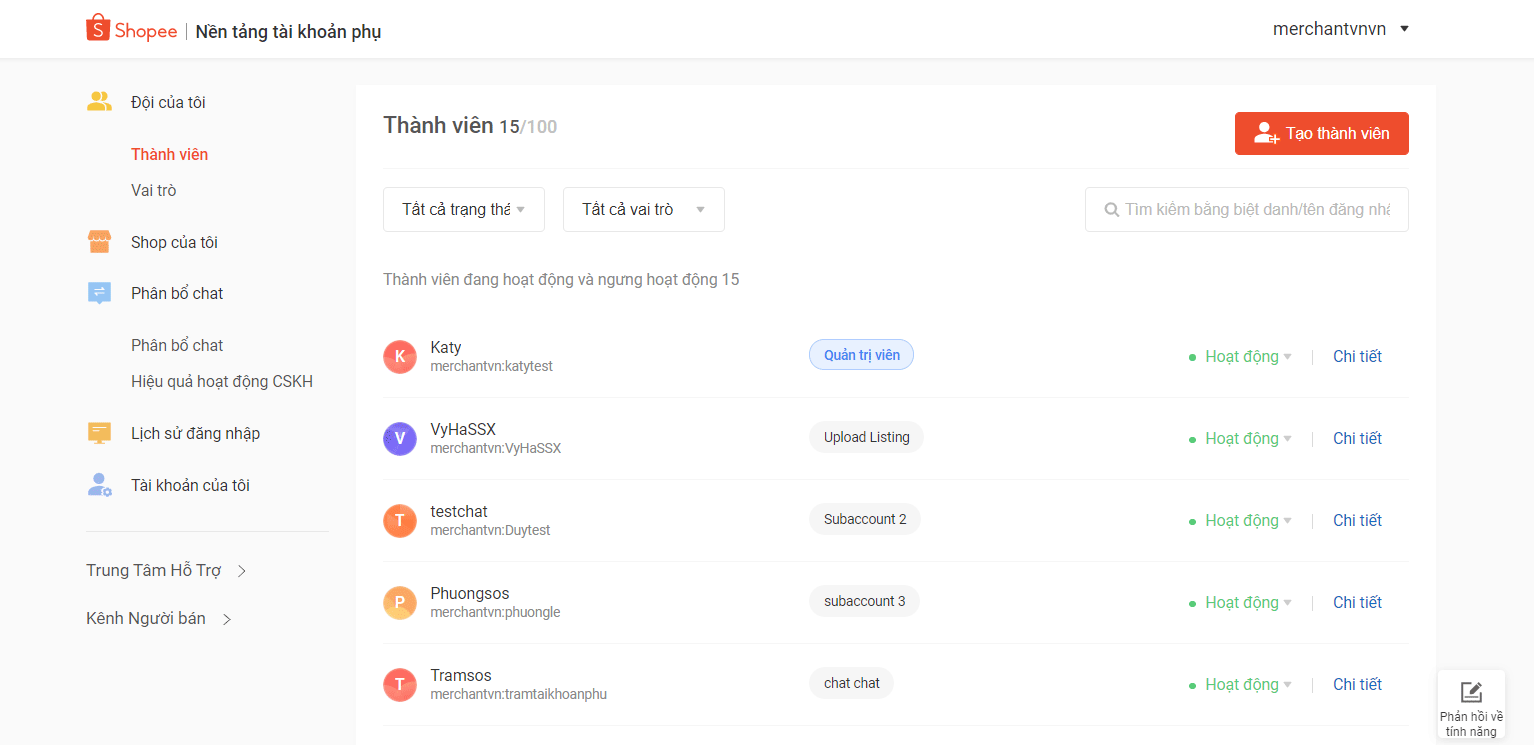The height and width of the screenshot is (745, 1534).
Task: Click the Quản trị viên role tag
Action: (861, 355)
